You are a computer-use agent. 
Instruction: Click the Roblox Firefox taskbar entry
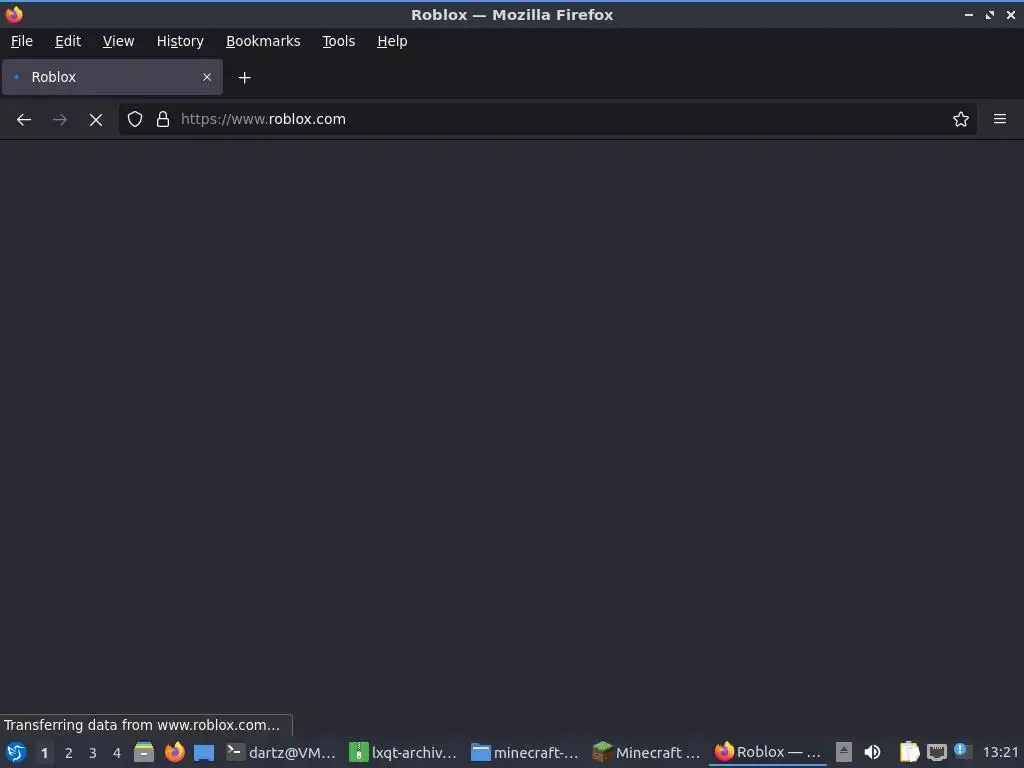click(x=767, y=752)
